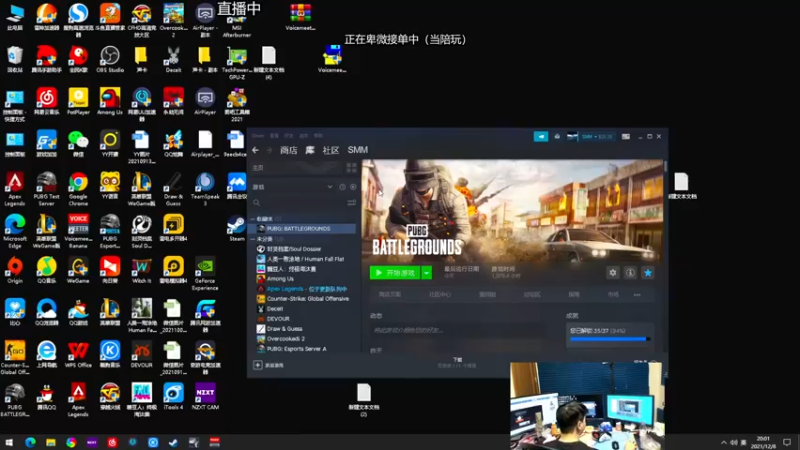Open TeamSpeak 3 desktop icon
This screenshot has width=800, height=450.
coord(205,189)
